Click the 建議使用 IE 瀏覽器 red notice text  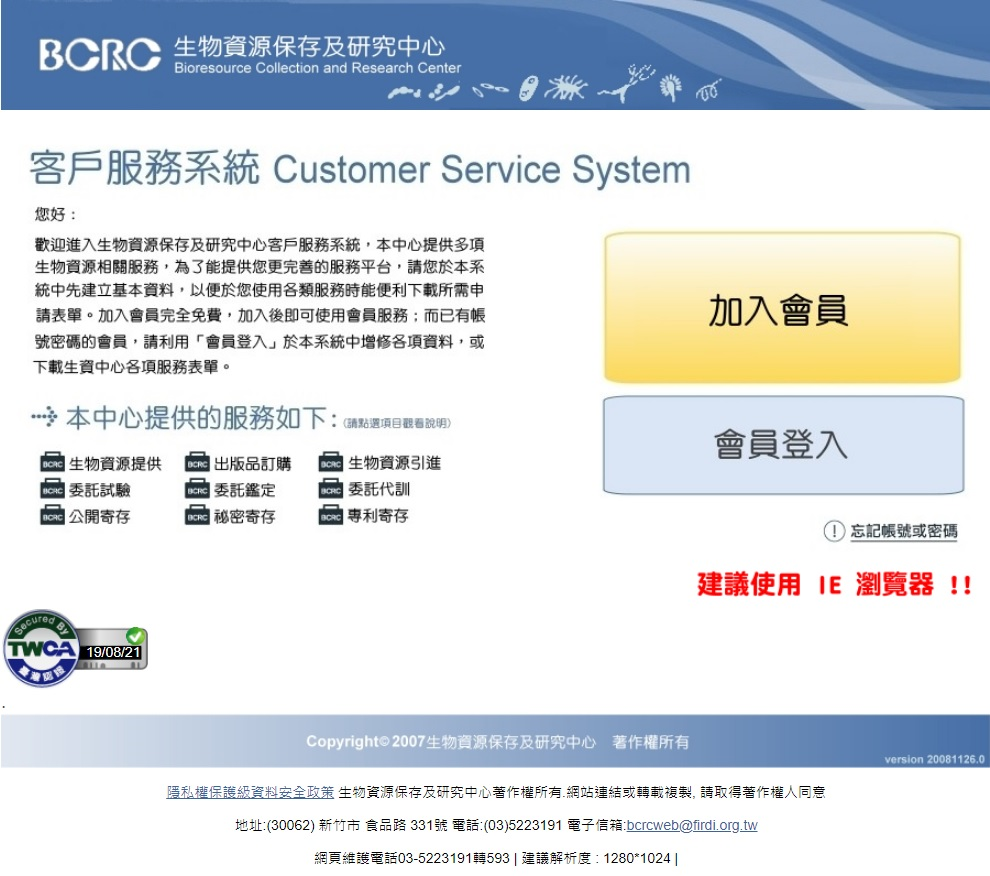coord(833,584)
